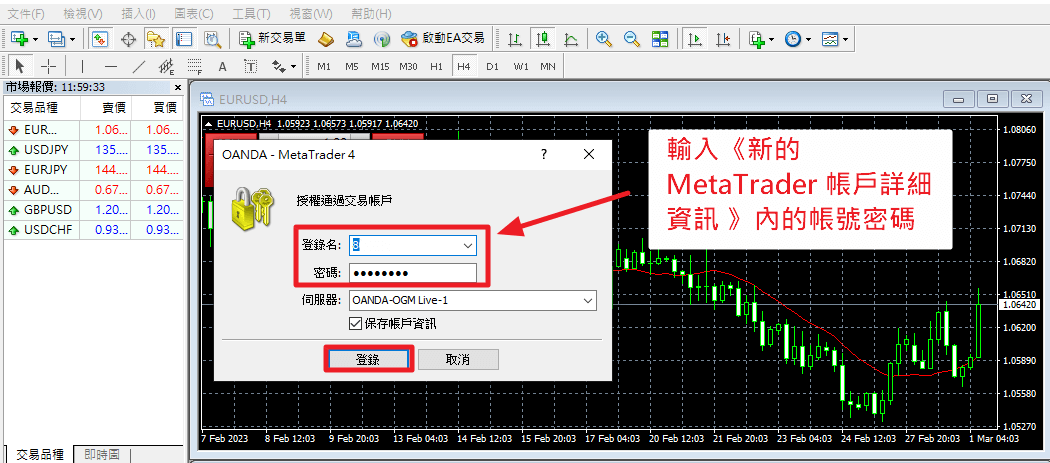Zoom in on the chart

click(604, 39)
